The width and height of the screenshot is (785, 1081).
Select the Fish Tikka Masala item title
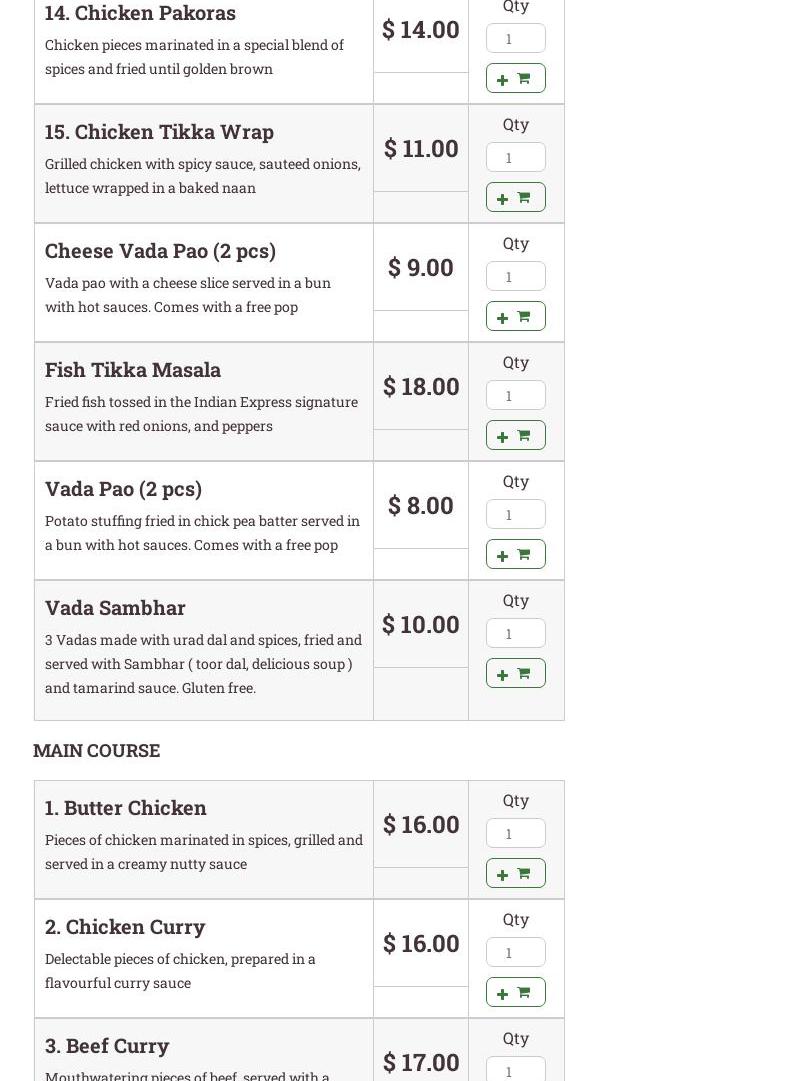coord(133,369)
